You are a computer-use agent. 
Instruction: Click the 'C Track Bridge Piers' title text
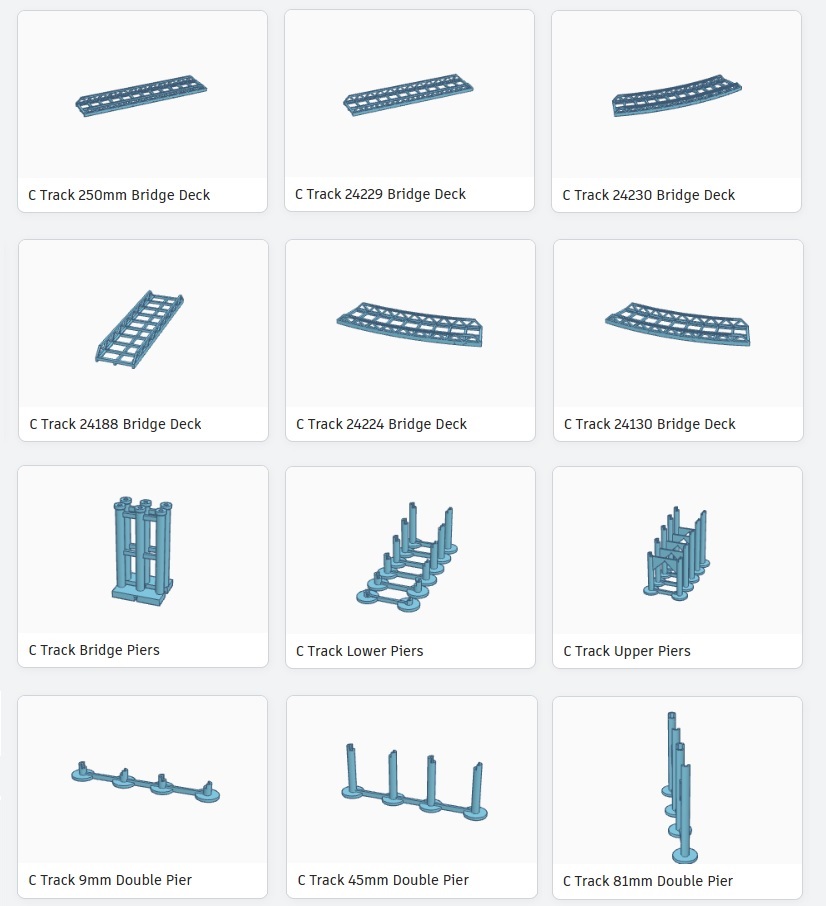pyautogui.click(x=94, y=650)
